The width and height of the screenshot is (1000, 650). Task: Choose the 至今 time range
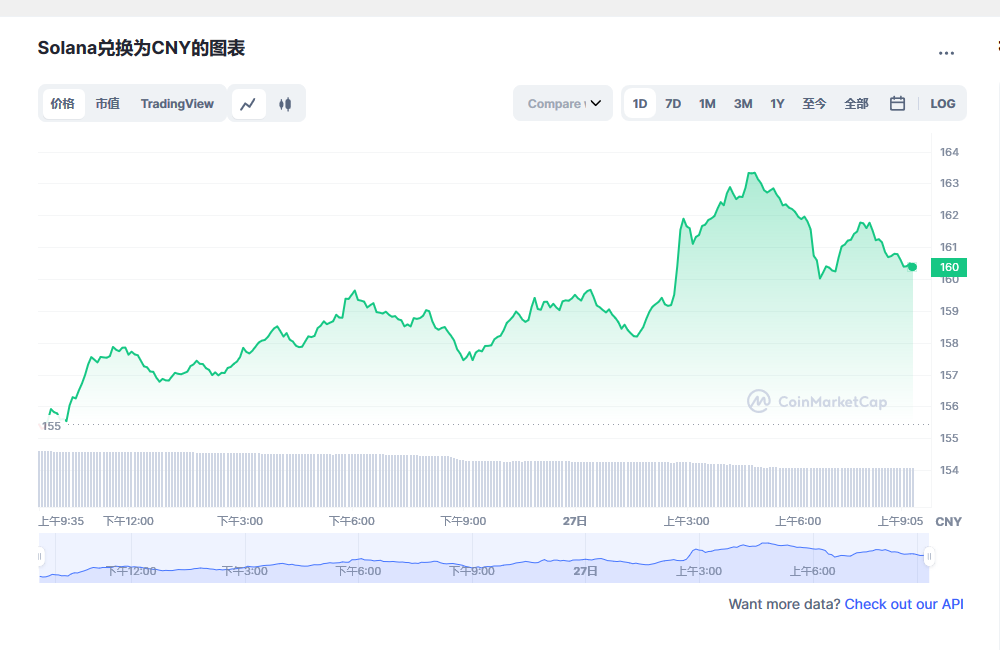point(814,103)
